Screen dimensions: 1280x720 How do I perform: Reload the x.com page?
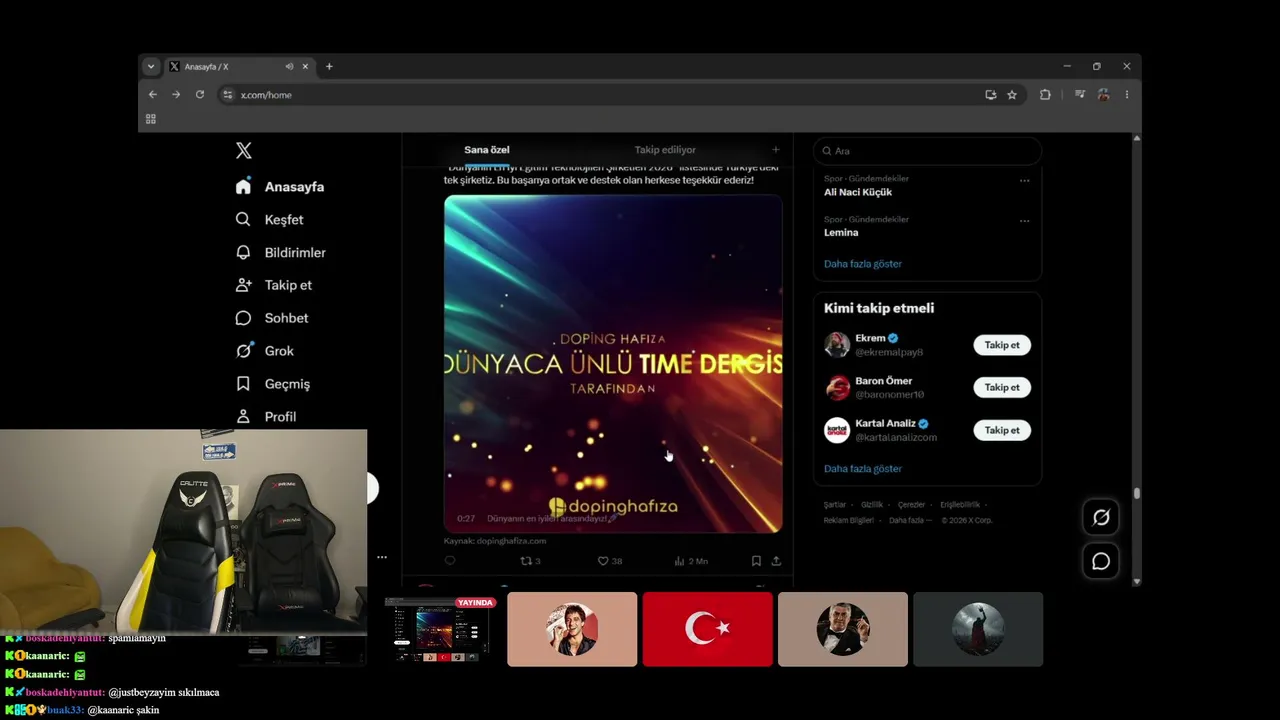point(200,95)
